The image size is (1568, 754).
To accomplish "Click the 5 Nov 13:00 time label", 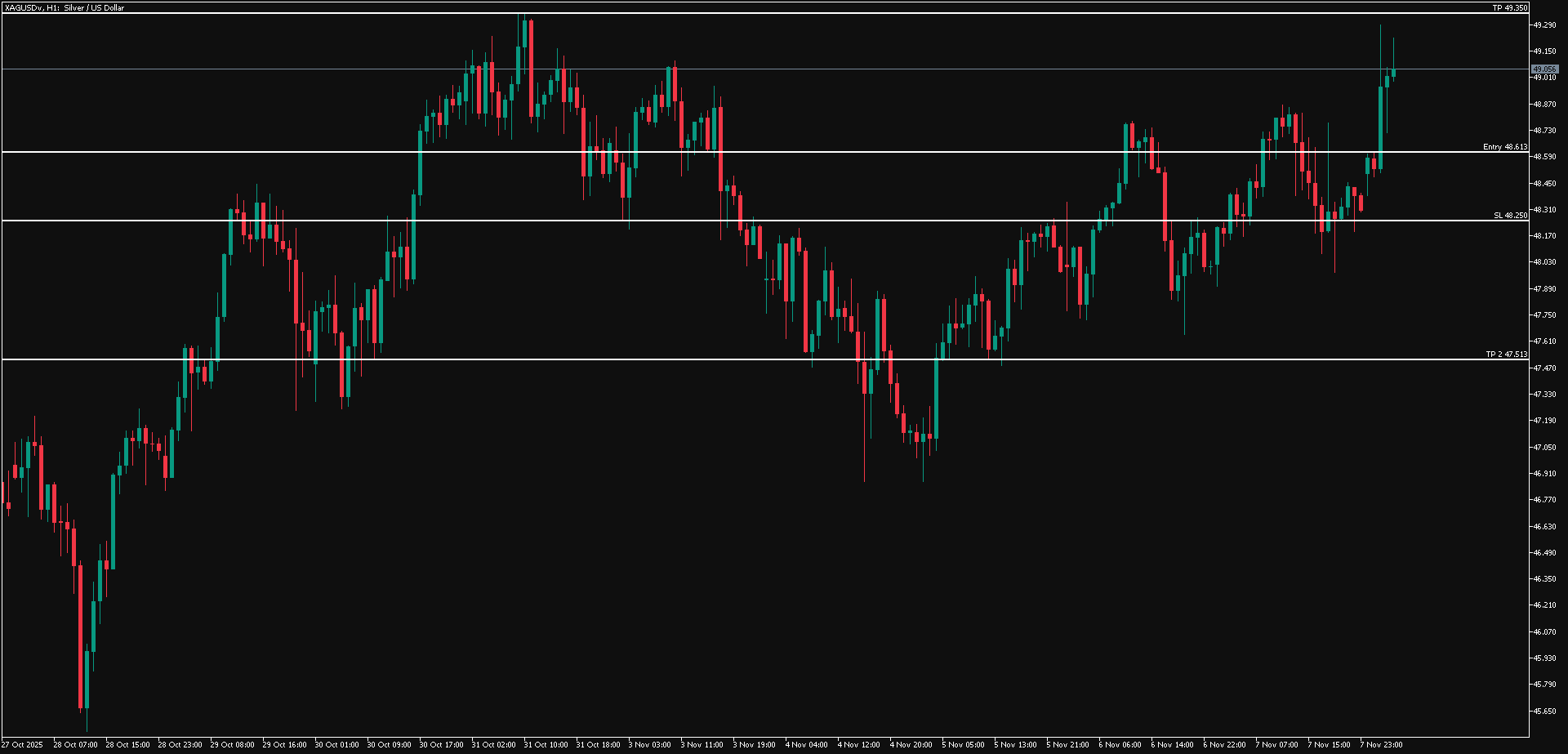I will pyautogui.click(x=1015, y=745).
